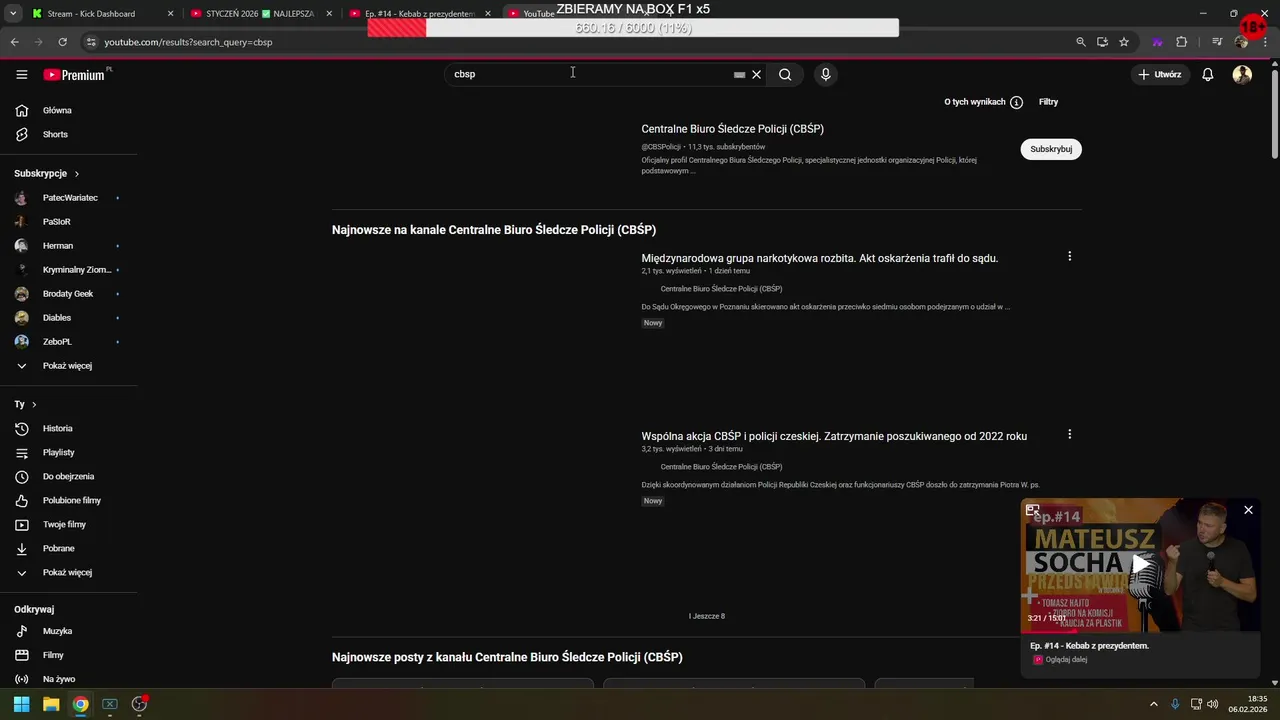Screen dimensions: 1280x720
Task: Close the miniplayer
Action: (x=1248, y=510)
